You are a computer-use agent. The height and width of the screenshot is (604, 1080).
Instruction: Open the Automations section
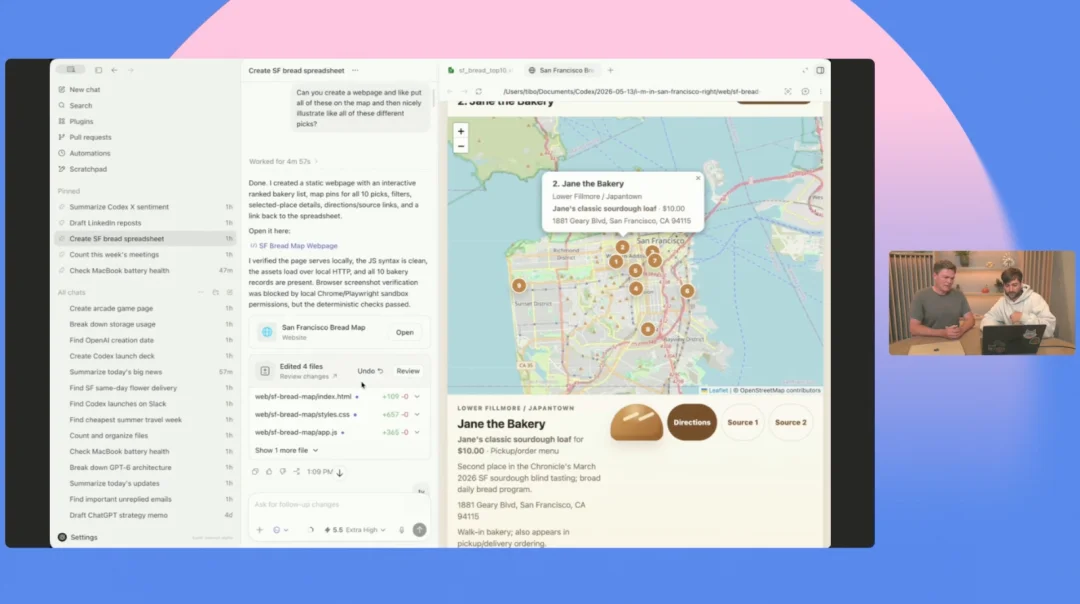tap(83, 153)
